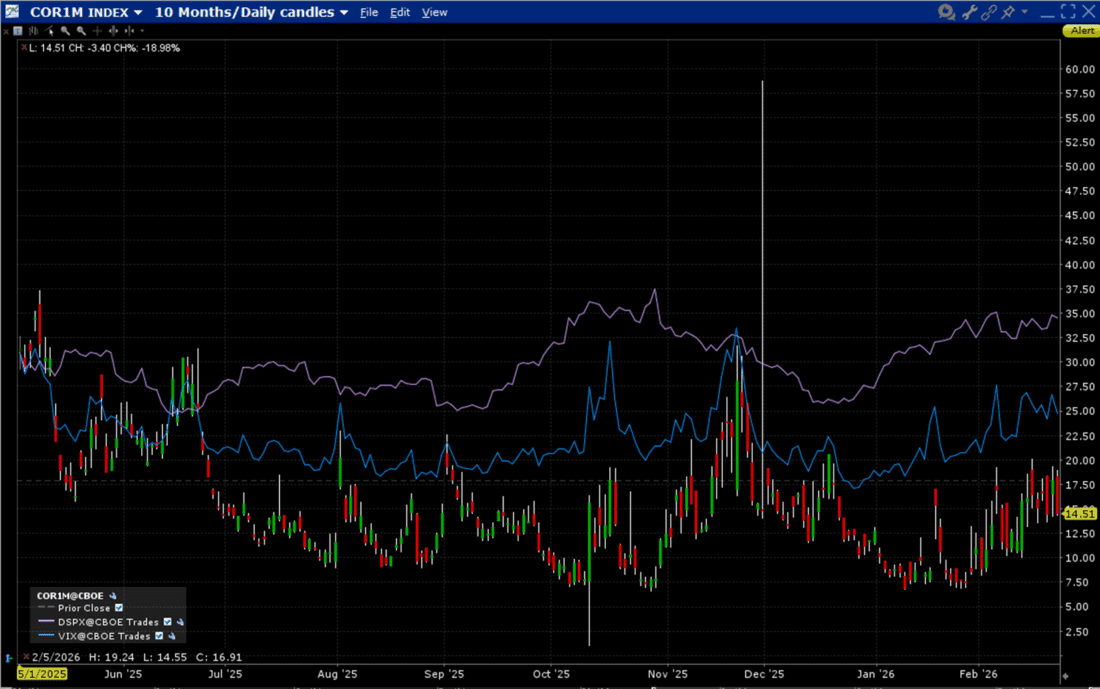Disable the Prior Close checkbox
This screenshot has width=1100, height=689.
tap(119, 608)
